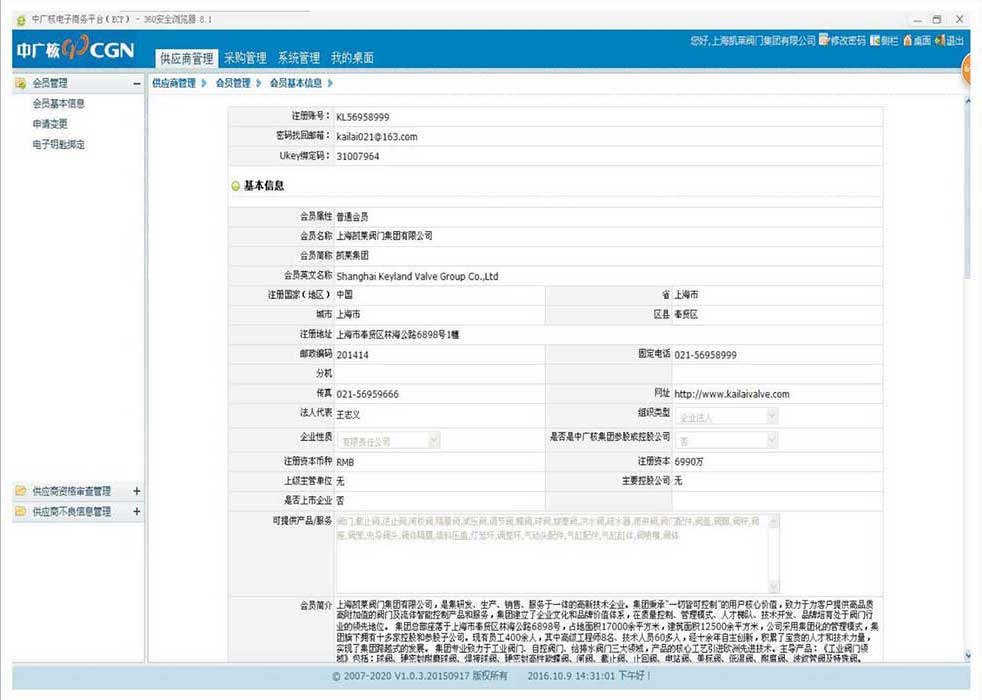Switch to the 我的桌面 tab

click(x=352, y=58)
